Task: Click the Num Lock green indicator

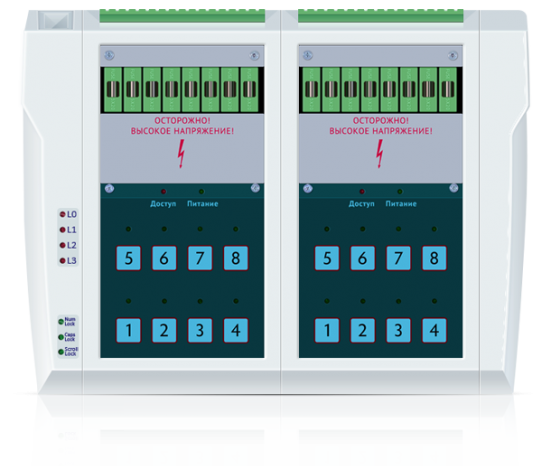Action: point(61,322)
